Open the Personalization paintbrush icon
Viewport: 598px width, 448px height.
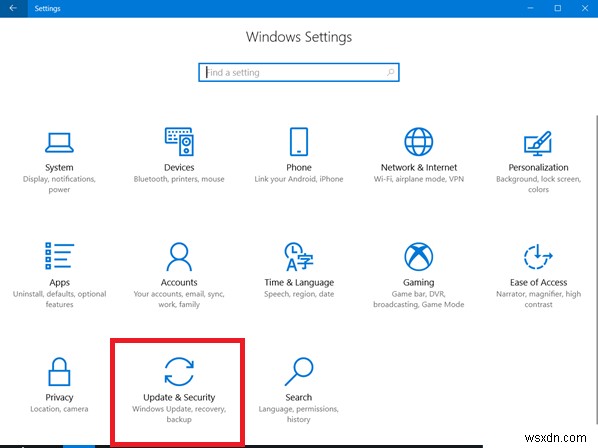[538, 143]
